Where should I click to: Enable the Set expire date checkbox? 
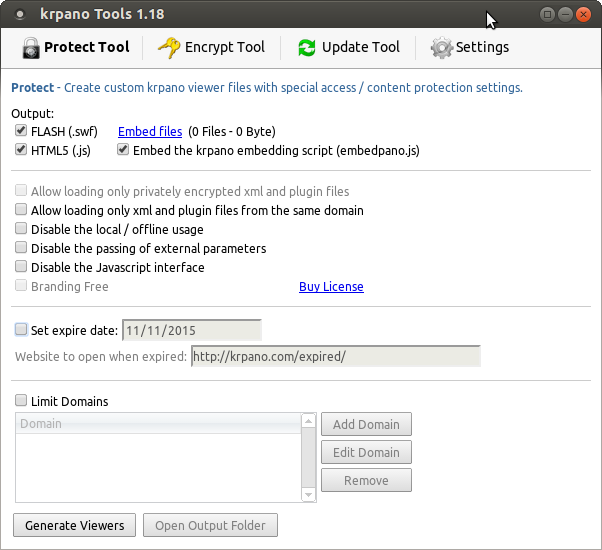(x=22, y=330)
